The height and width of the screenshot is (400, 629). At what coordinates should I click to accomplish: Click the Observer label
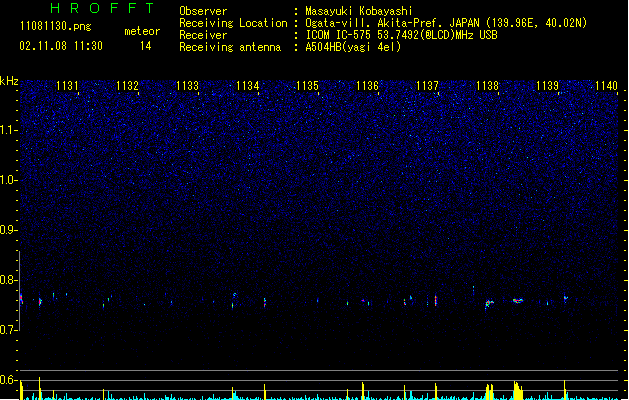click(203, 11)
